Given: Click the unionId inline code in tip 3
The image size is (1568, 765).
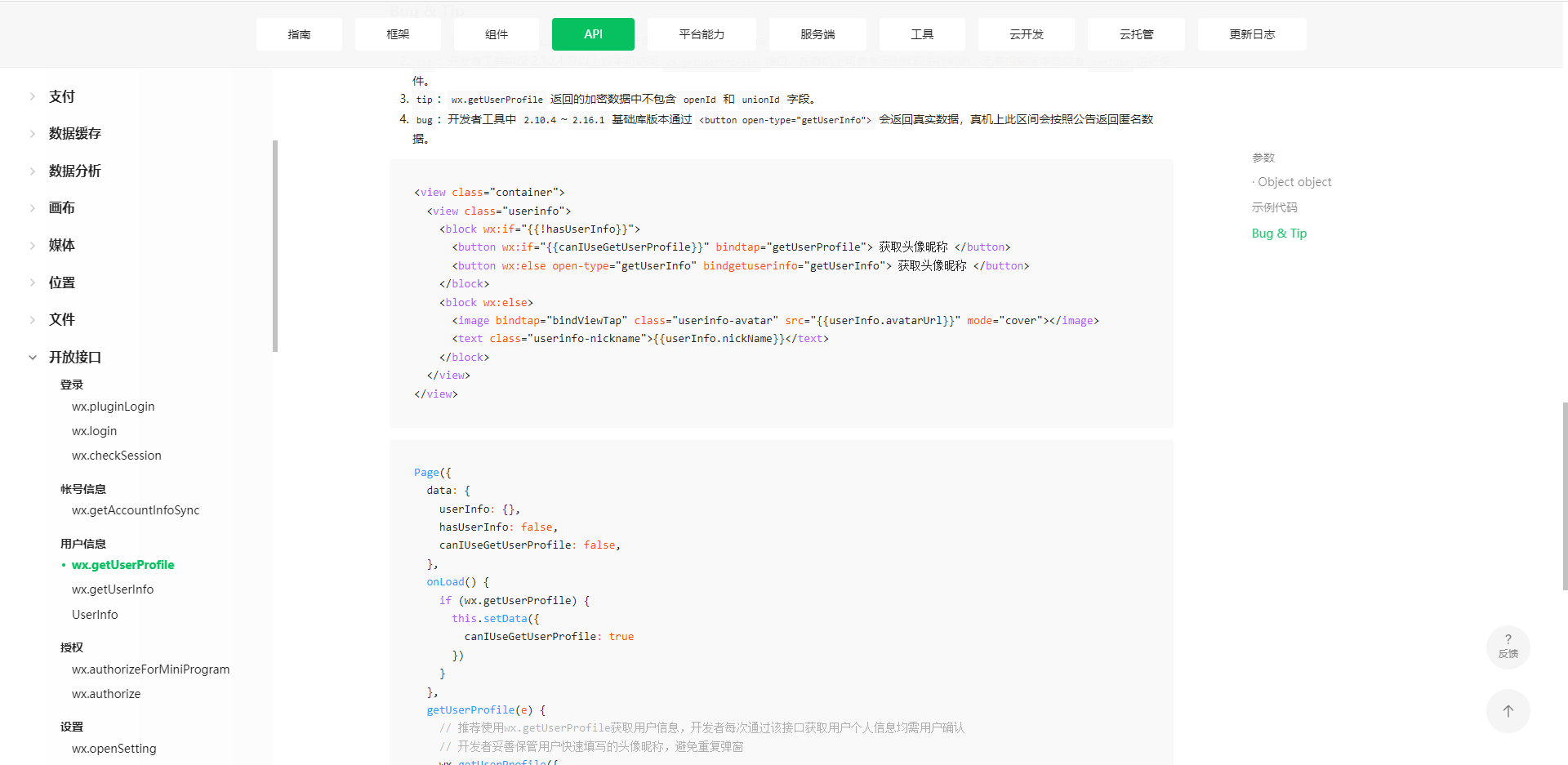Looking at the screenshot, I should pos(760,100).
